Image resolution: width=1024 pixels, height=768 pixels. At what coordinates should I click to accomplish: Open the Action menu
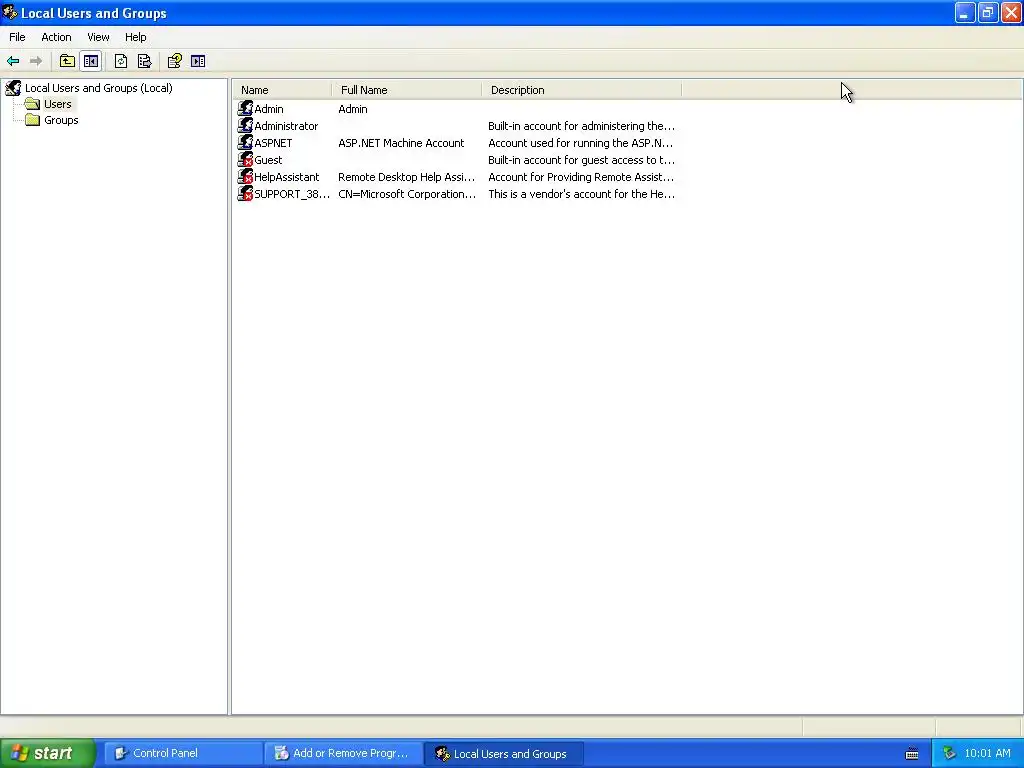click(x=56, y=37)
